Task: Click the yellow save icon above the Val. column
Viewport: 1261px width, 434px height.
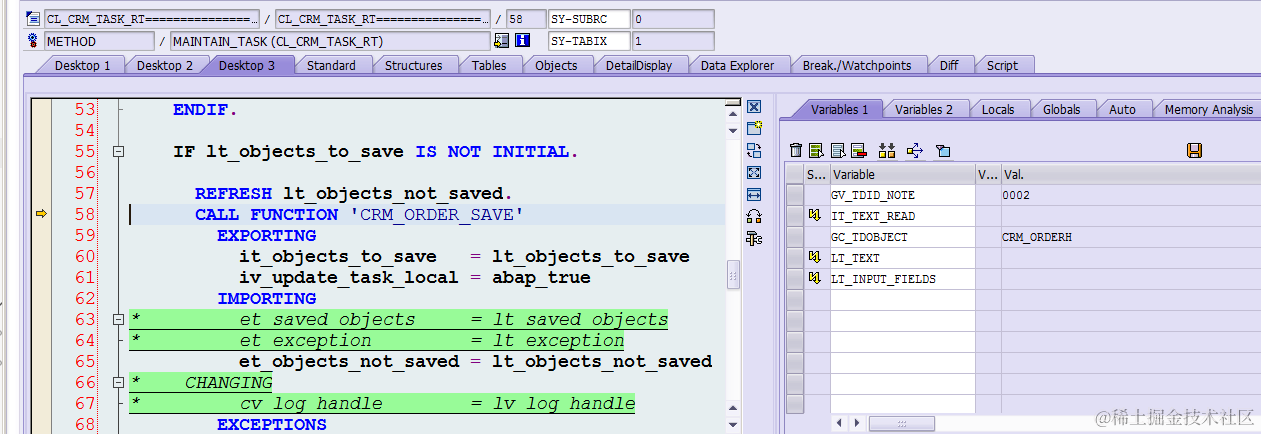Action: coord(1194,150)
